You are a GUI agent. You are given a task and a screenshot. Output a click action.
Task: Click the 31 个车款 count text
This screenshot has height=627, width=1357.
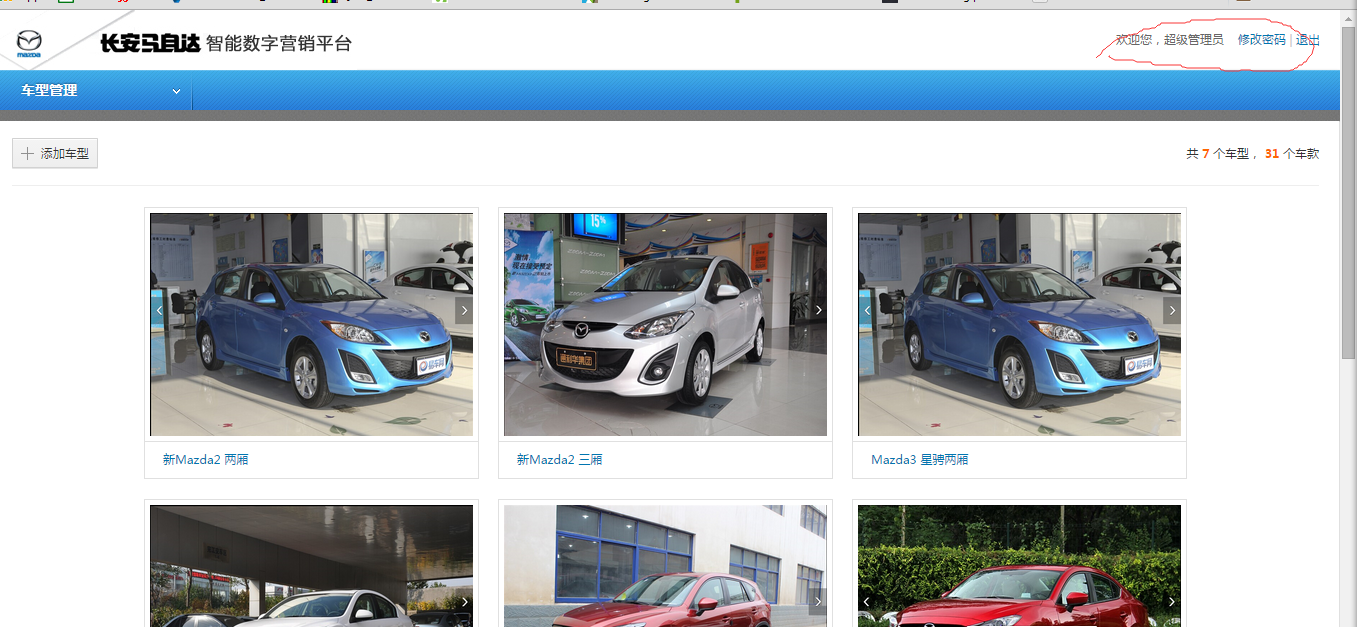click(x=1292, y=154)
